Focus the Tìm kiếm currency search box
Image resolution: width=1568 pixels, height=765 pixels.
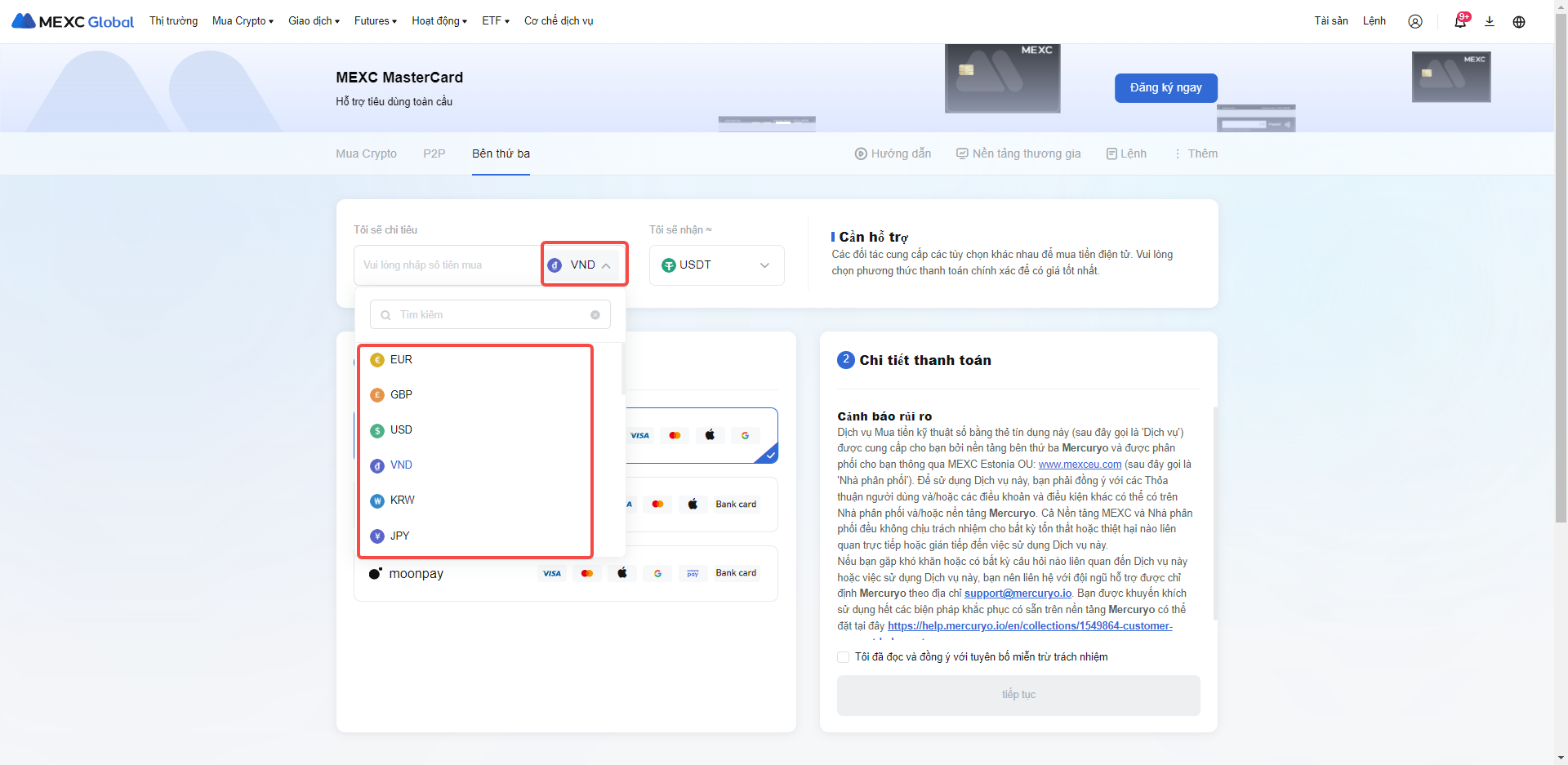click(x=490, y=315)
